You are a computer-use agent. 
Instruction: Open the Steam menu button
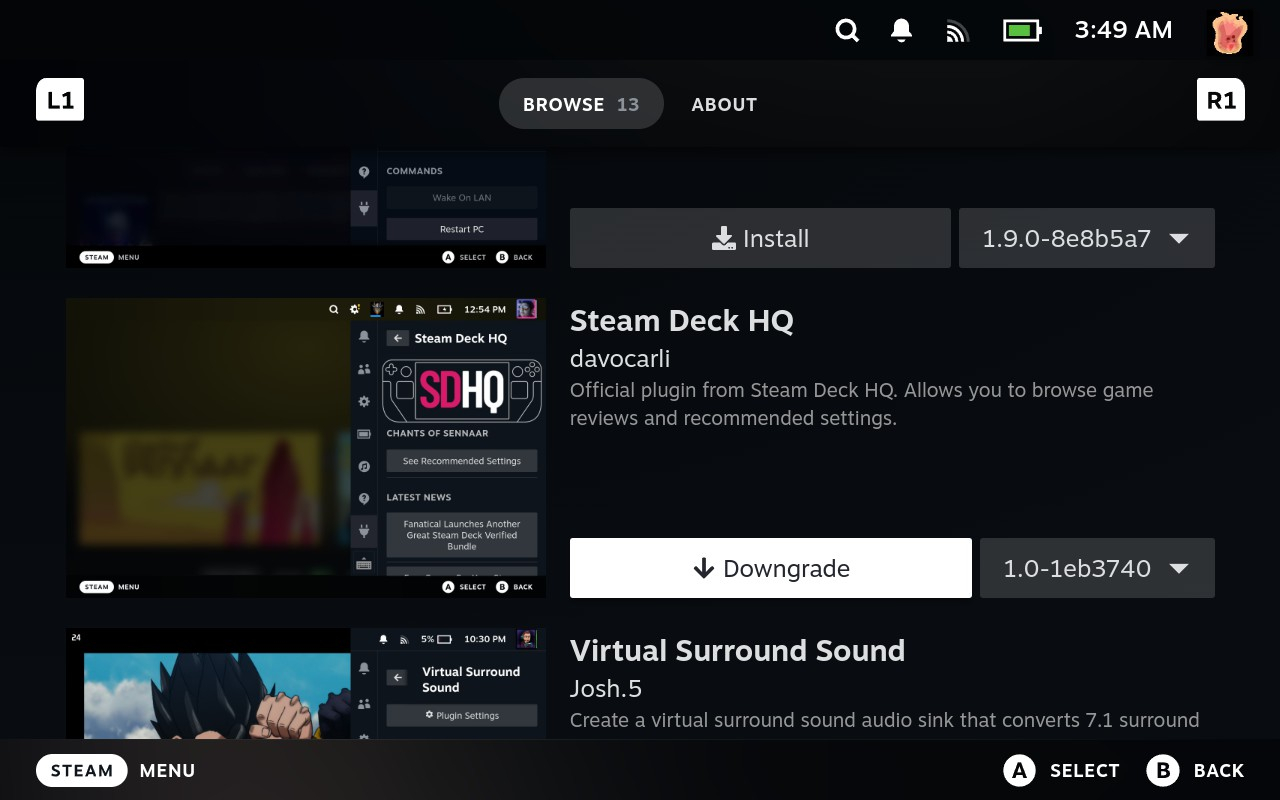82,770
